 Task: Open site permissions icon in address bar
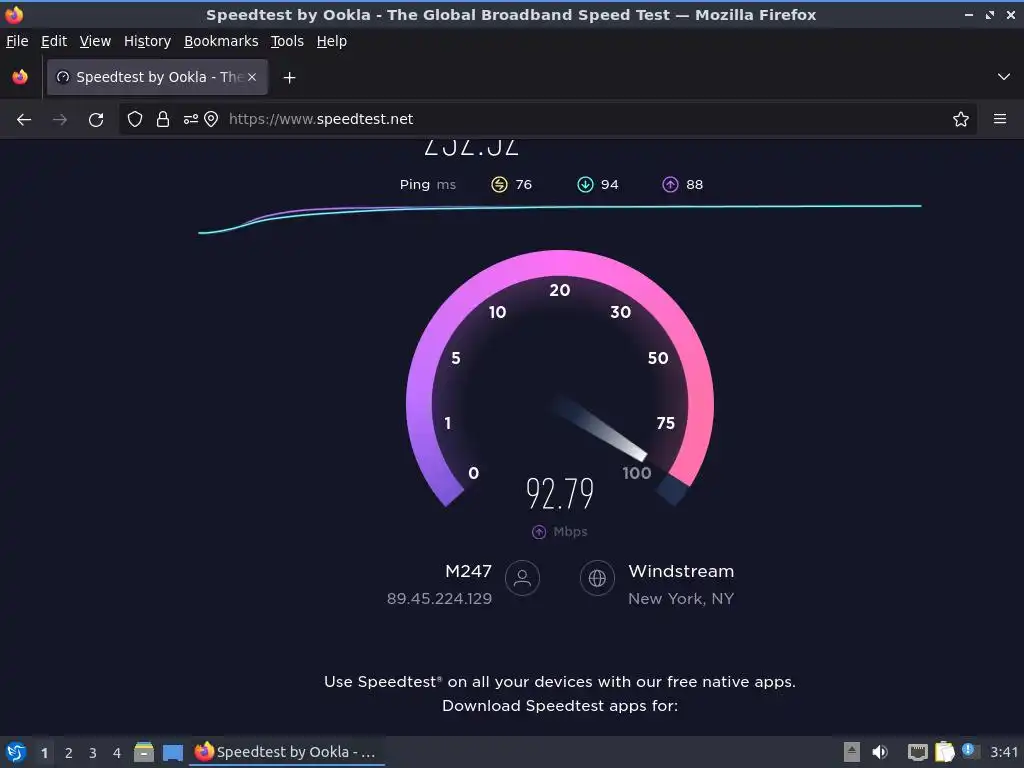[190, 119]
